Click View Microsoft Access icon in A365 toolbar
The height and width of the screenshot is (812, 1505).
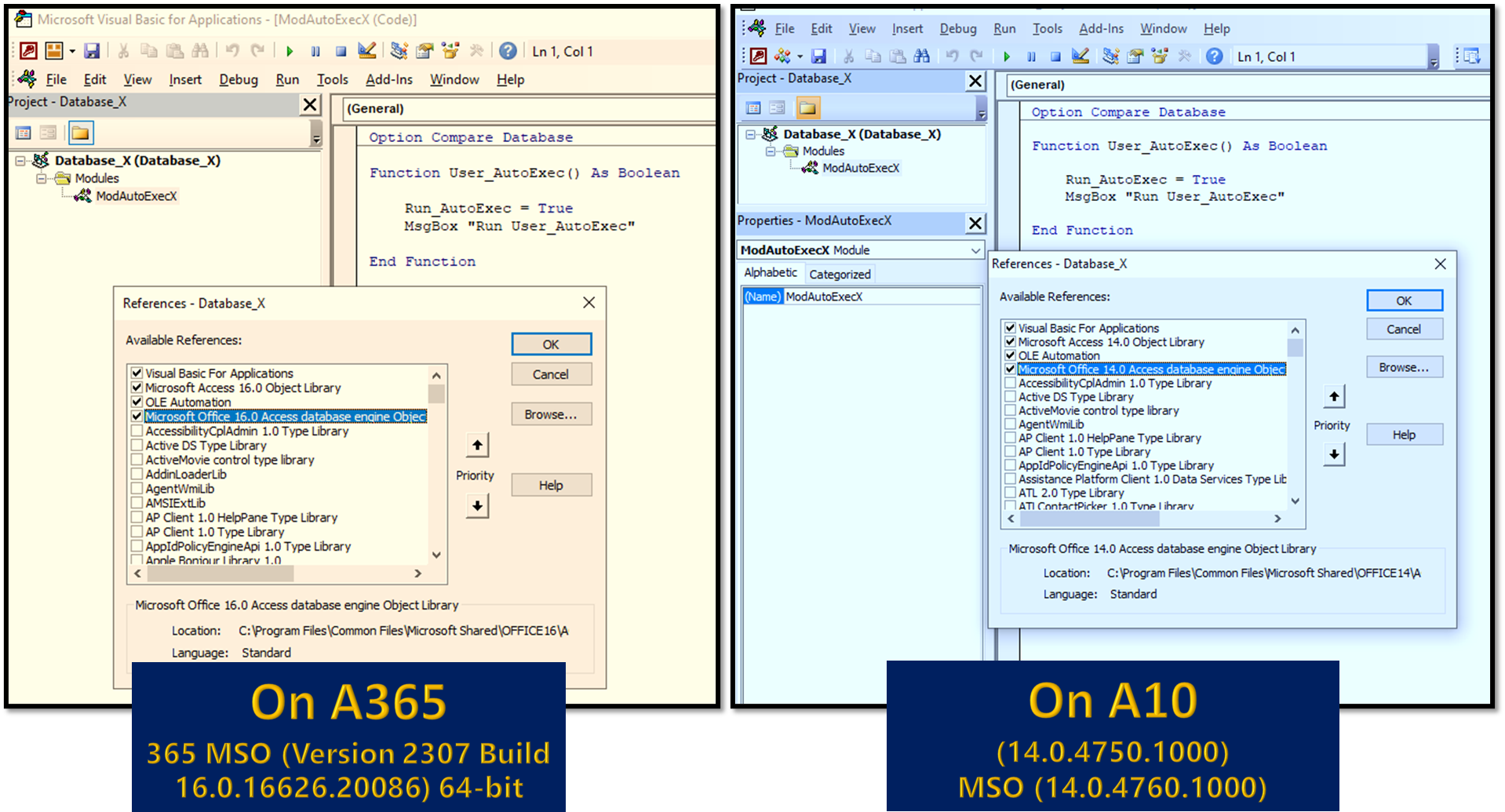pos(28,51)
